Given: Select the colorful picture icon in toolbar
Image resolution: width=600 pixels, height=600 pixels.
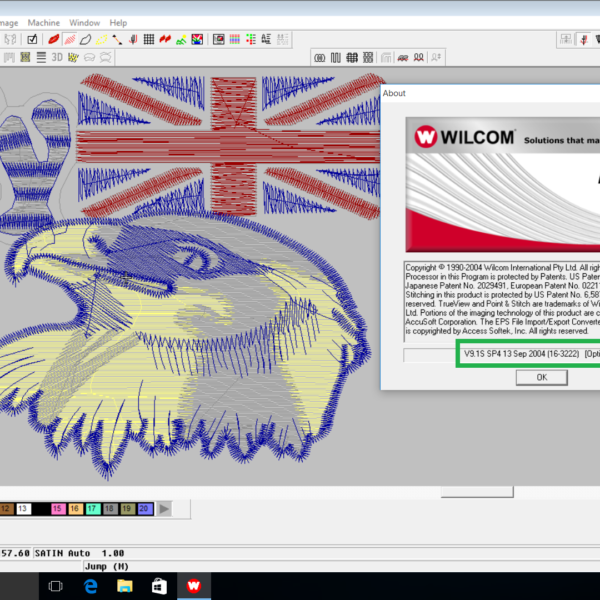Looking at the screenshot, I should coord(197,39).
